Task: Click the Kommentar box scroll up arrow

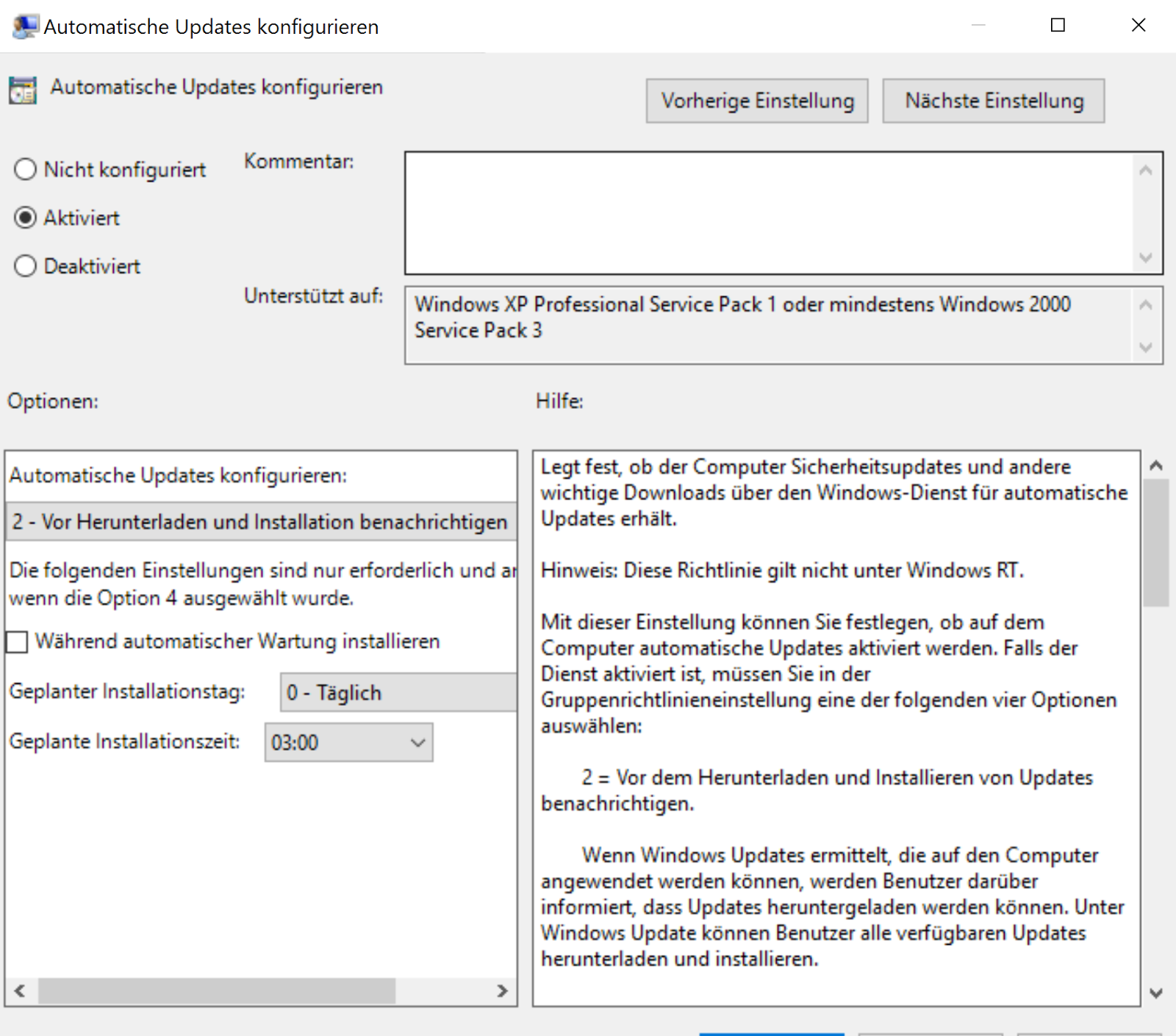Action: pos(1145,171)
